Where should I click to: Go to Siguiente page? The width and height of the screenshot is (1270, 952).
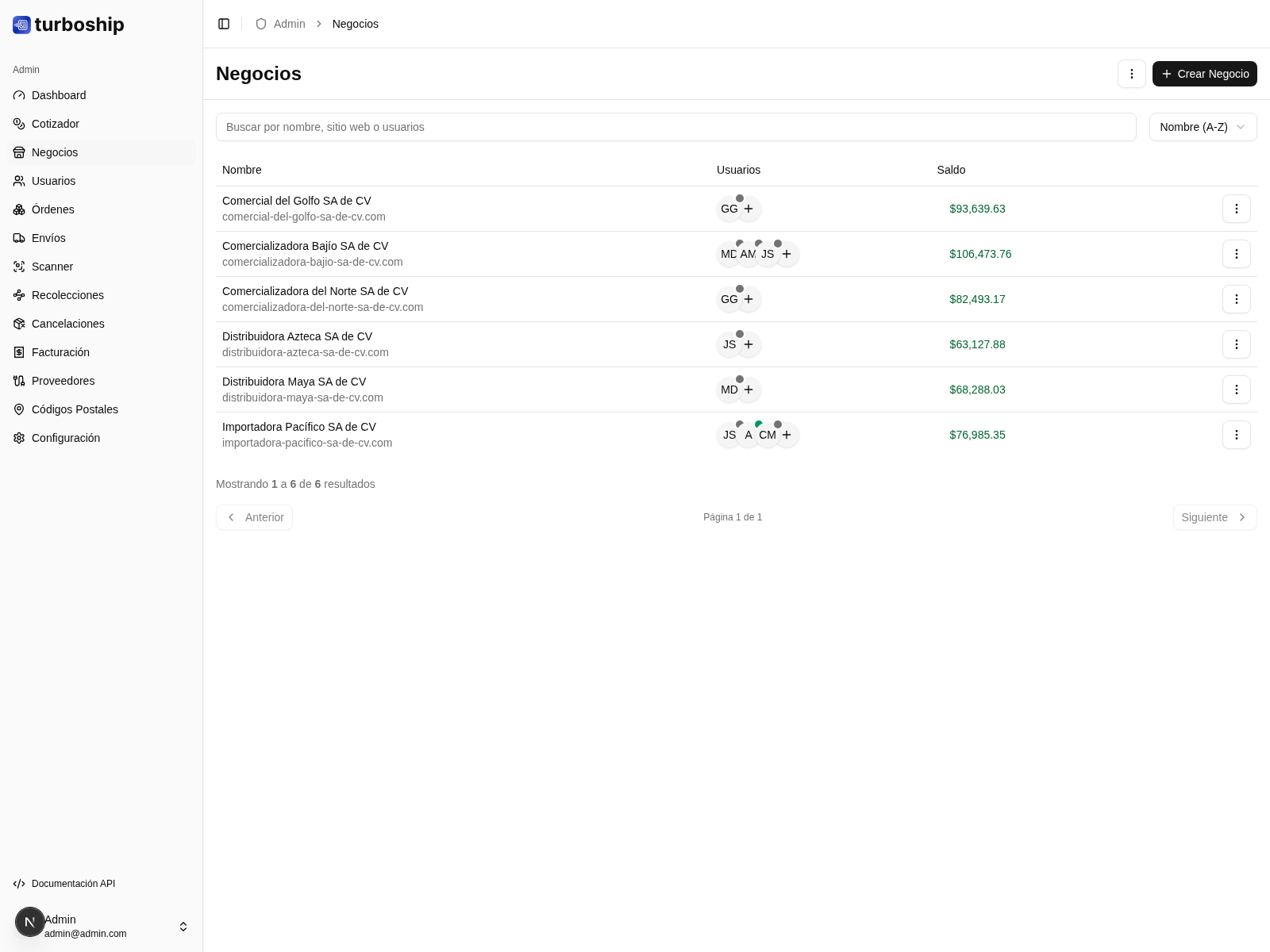tap(1214, 517)
